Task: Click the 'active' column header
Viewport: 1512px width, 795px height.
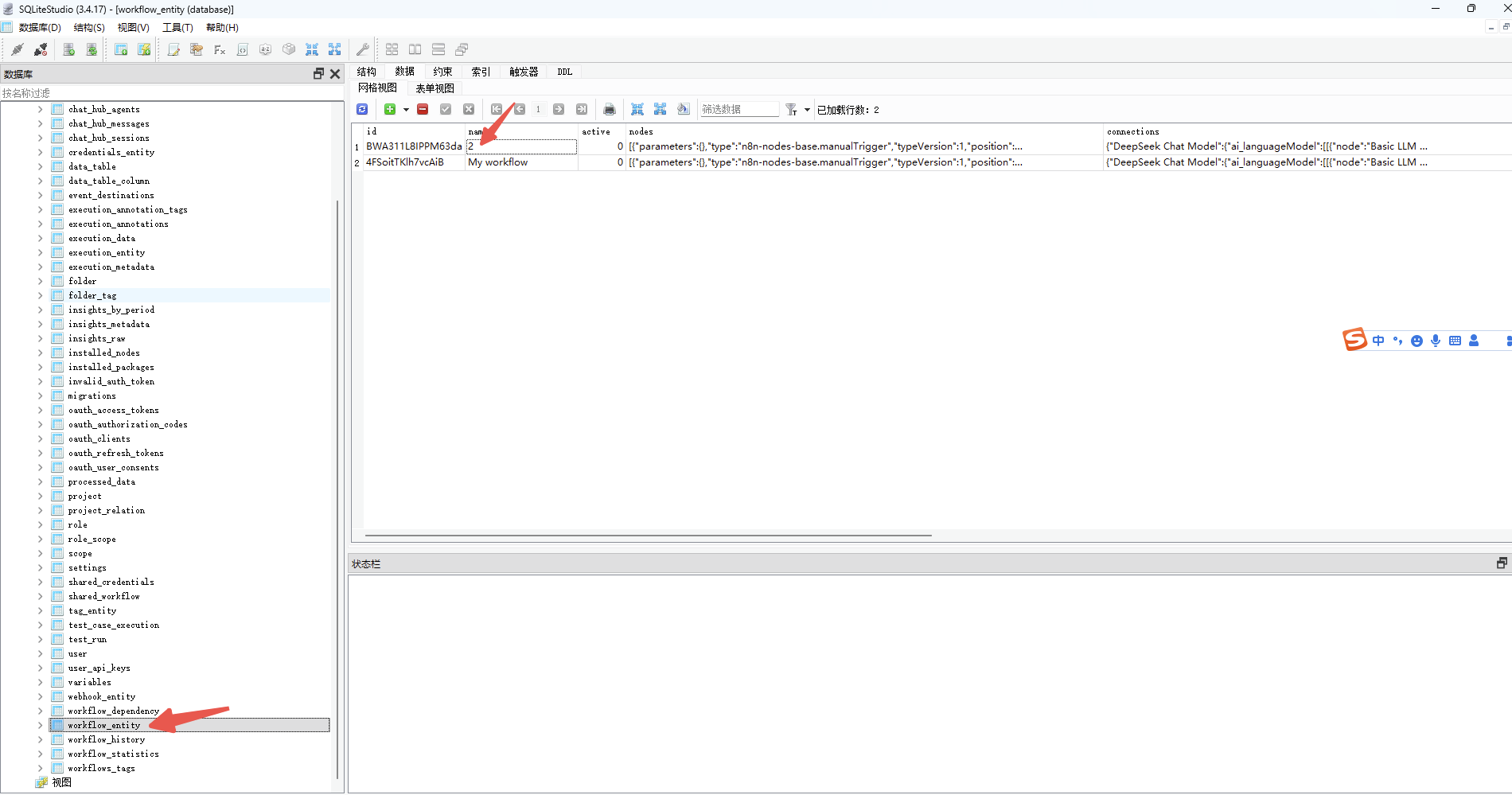Action: pos(596,131)
